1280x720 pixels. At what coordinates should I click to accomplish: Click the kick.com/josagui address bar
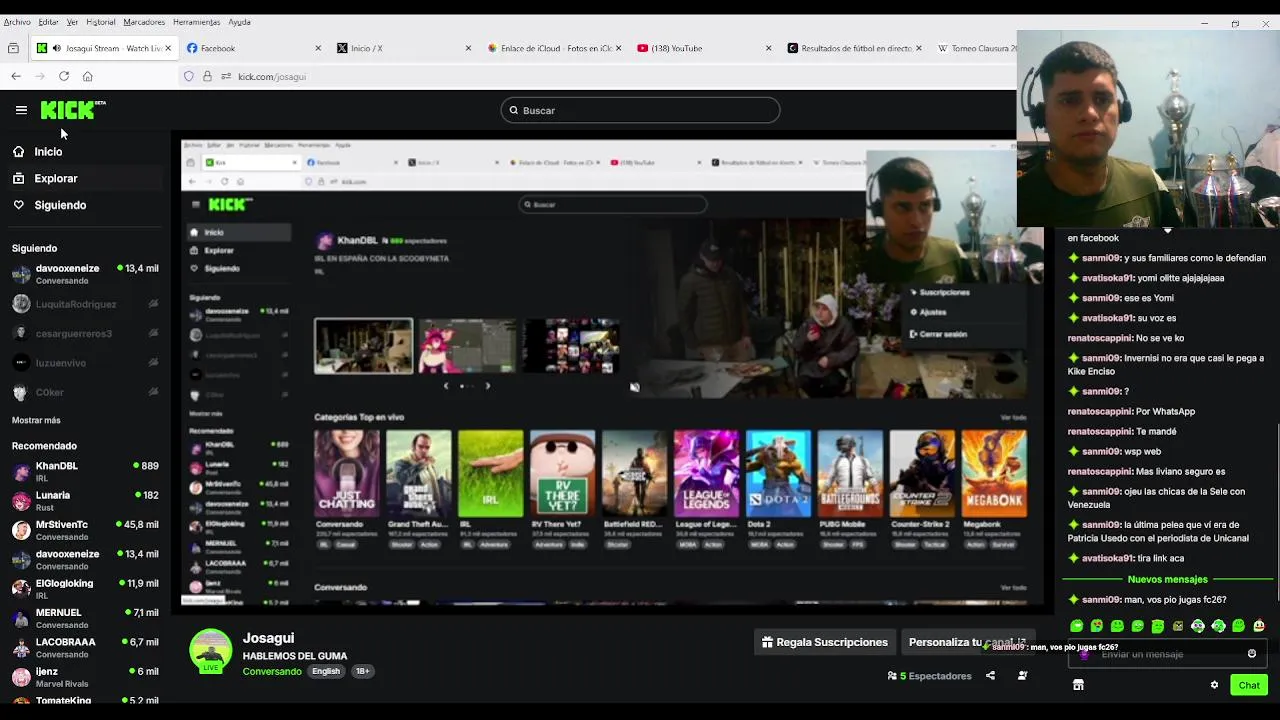coord(272,76)
